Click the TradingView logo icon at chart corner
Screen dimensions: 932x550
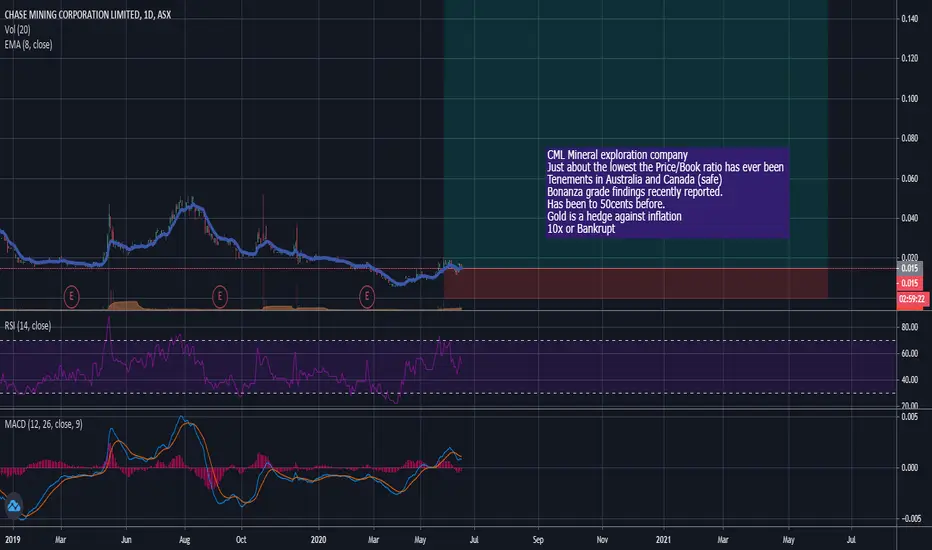coord(13,507)
